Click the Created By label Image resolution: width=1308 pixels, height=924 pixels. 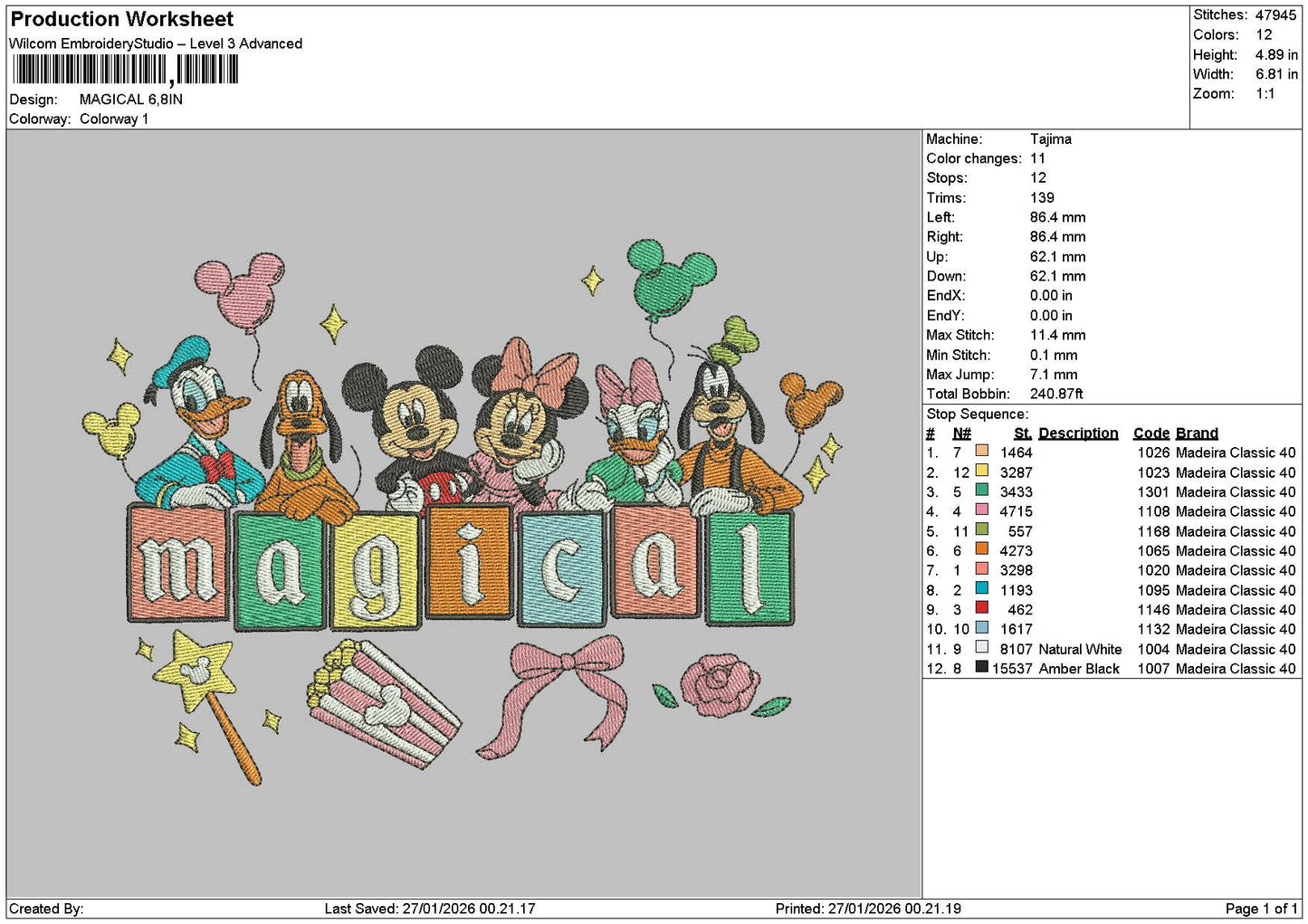(x=46, y=909)
